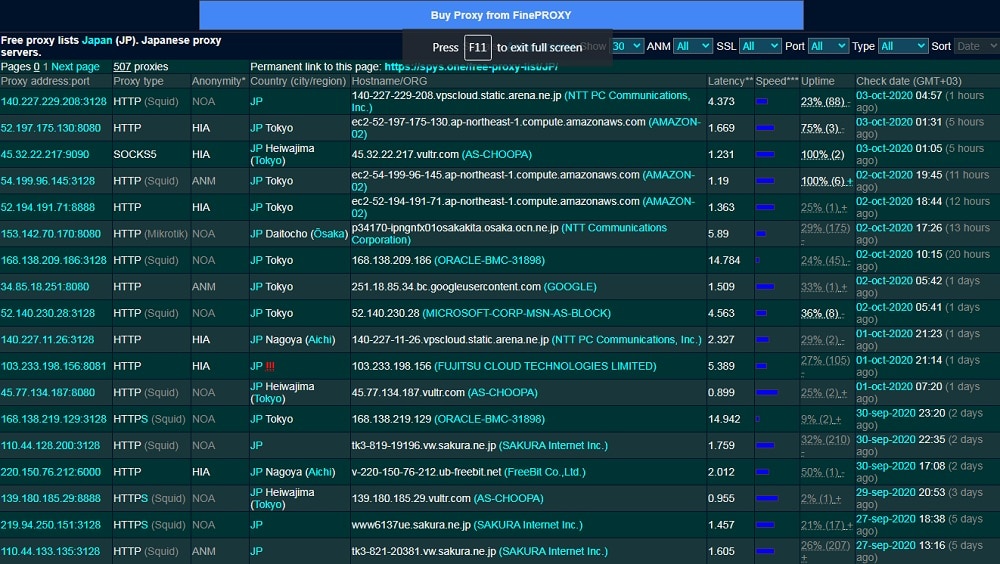This screenshot has width=1000, height=564.
Task: Open proxy 45.32.22.217:9090
Action: pyautogui.click(x=45, y=154)
